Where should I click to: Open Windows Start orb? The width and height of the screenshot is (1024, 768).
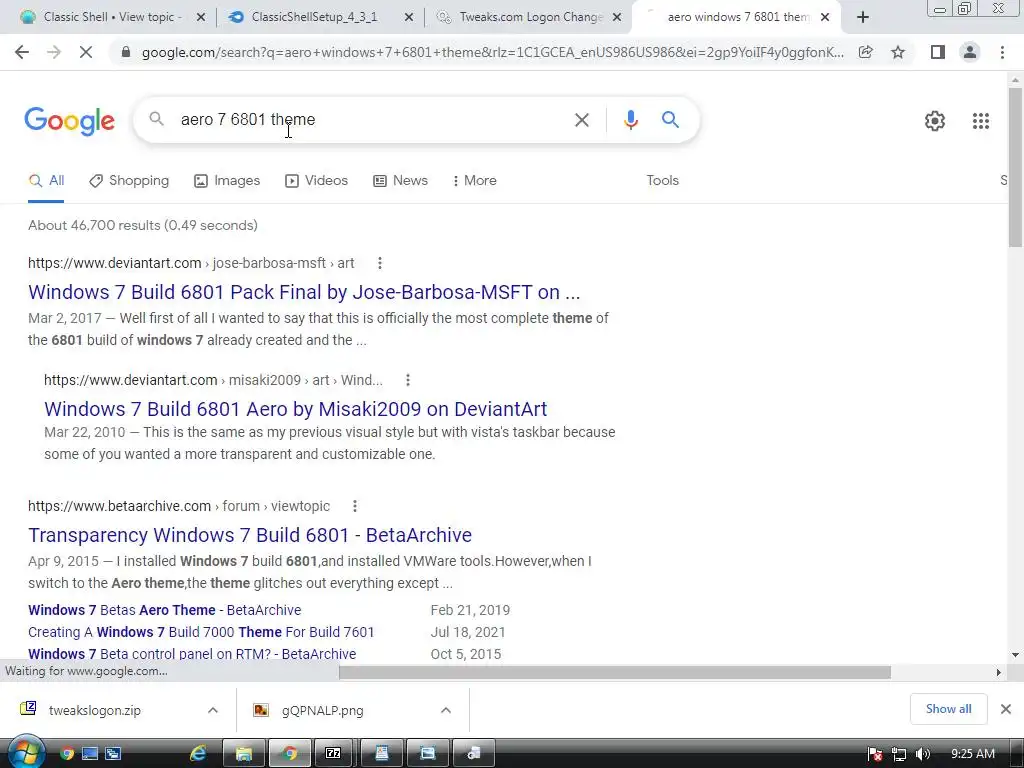[25, 753]
